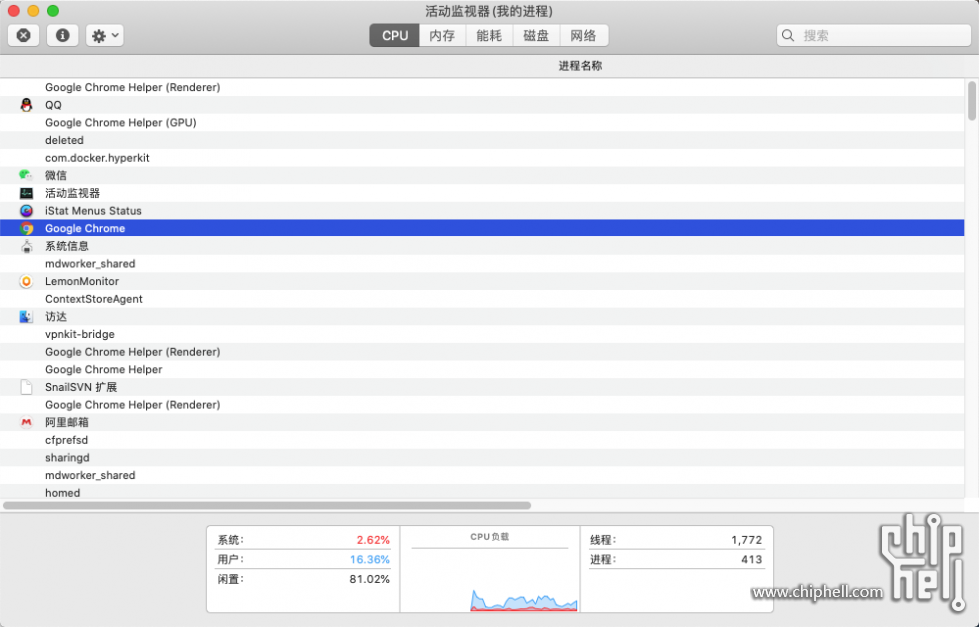Image resolution: width=979 pixels, height=627 pixels.
Task: Click the Google Chrome icon
Action: [x=26, y=229]
